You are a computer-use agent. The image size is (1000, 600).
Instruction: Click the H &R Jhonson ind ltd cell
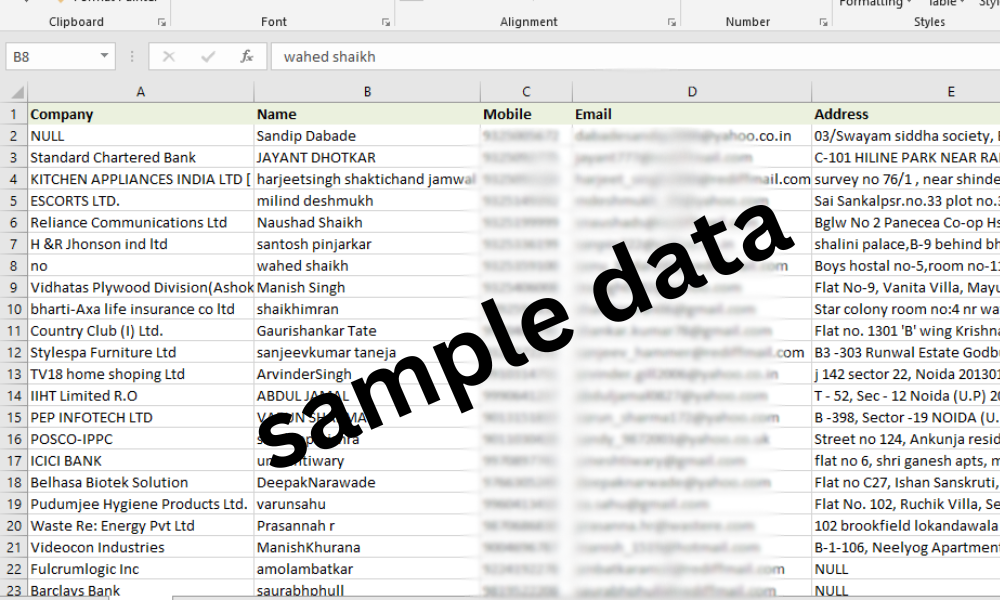[141, 244]
